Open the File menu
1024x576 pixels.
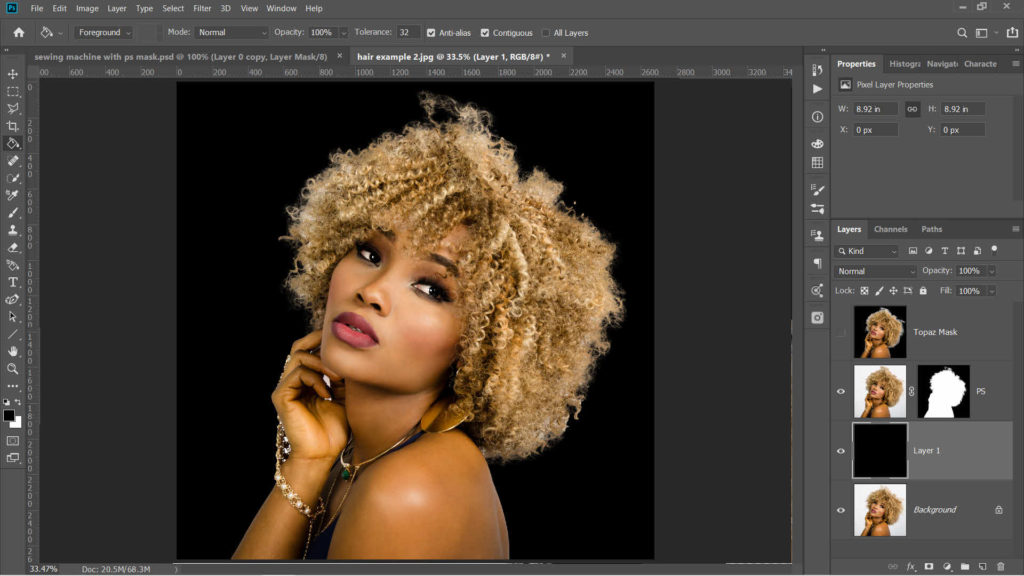(x=37, y=8)
